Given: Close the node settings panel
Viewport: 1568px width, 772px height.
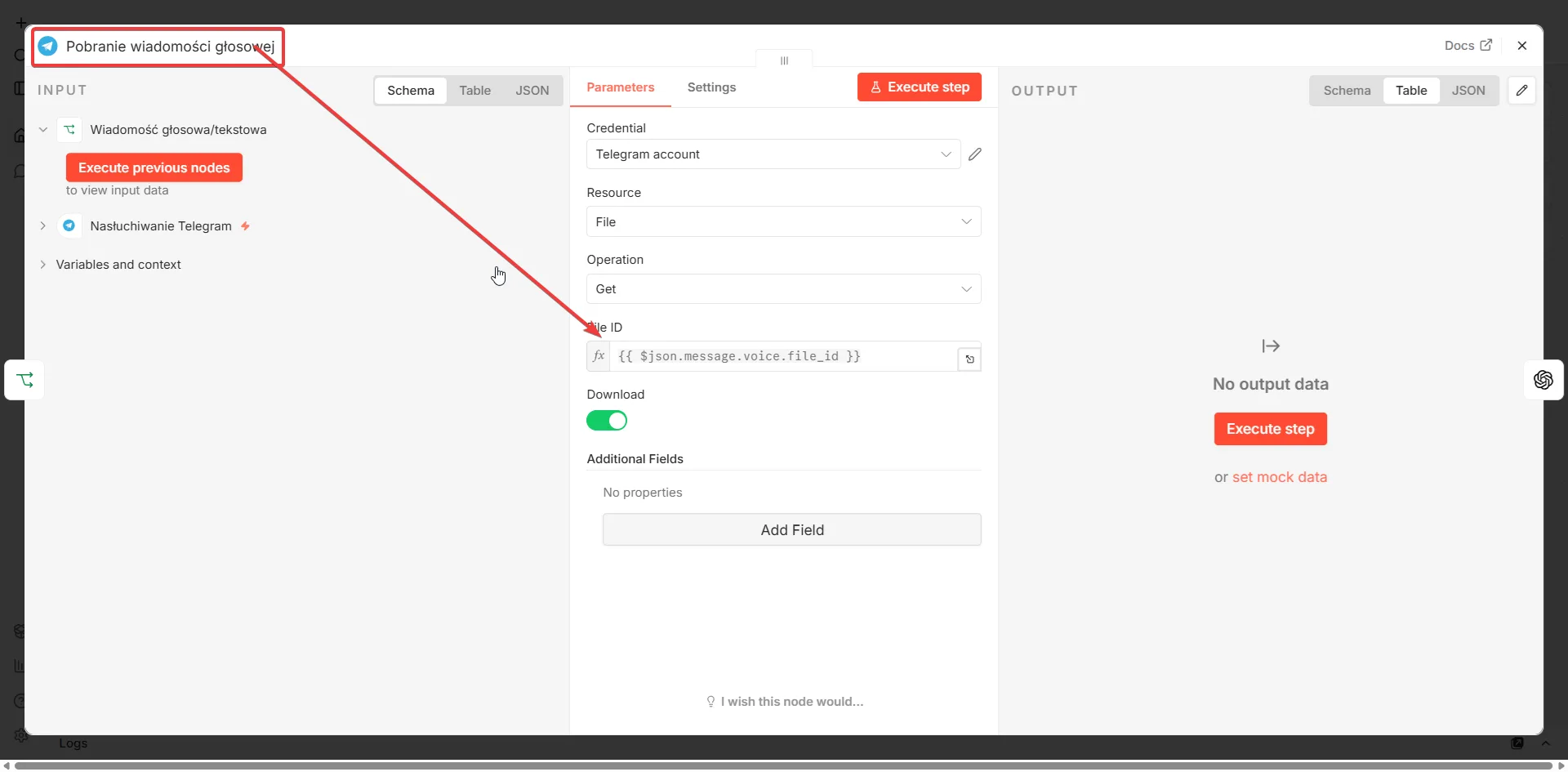Looking at the screenshot, I should tap(1522, 46).
